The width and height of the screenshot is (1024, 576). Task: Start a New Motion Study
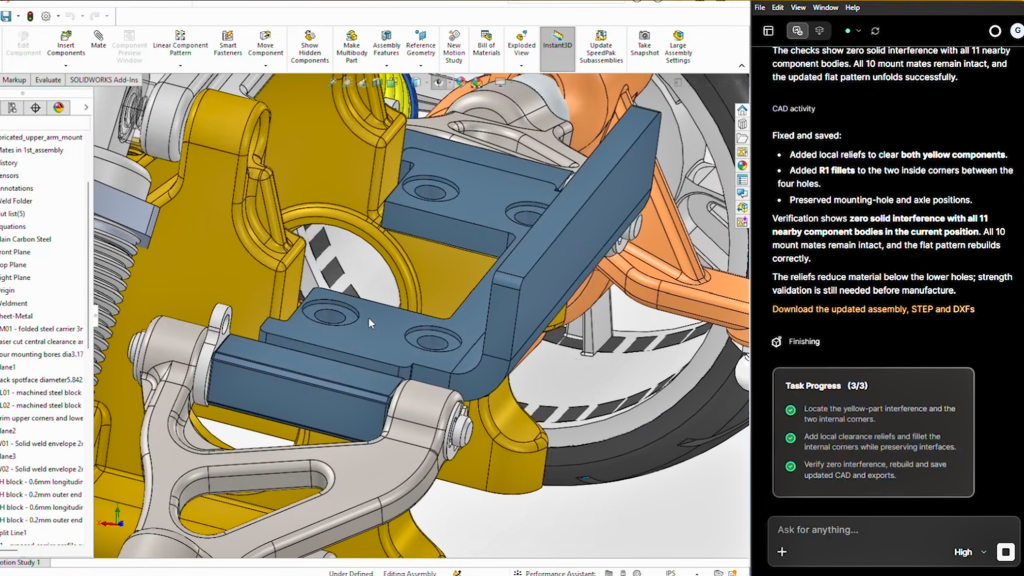point(454,47)
